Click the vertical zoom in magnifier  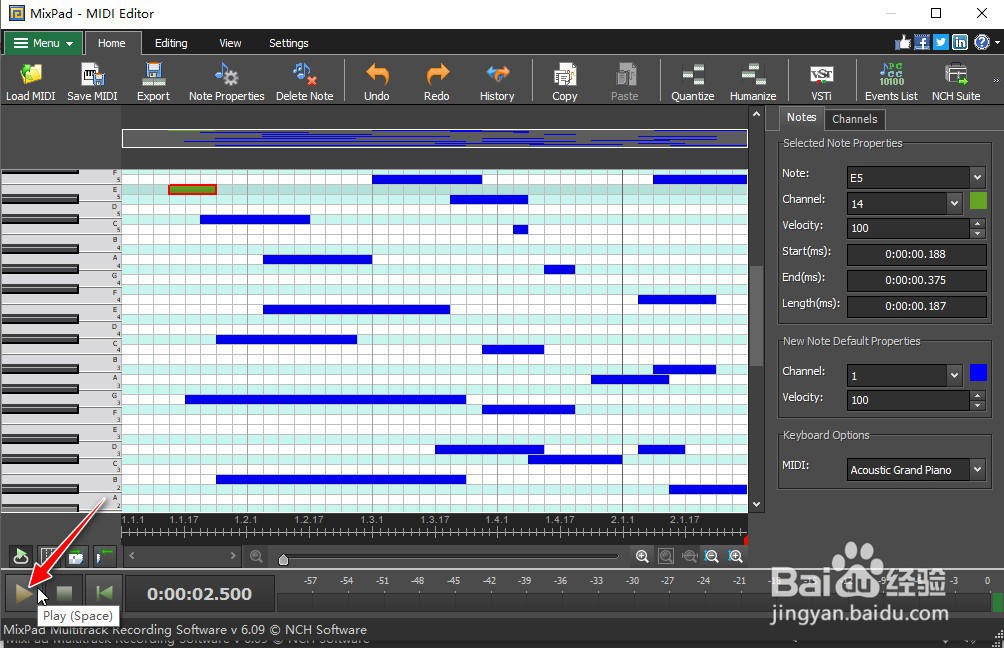pyautogui.click(x=736, y=556)
